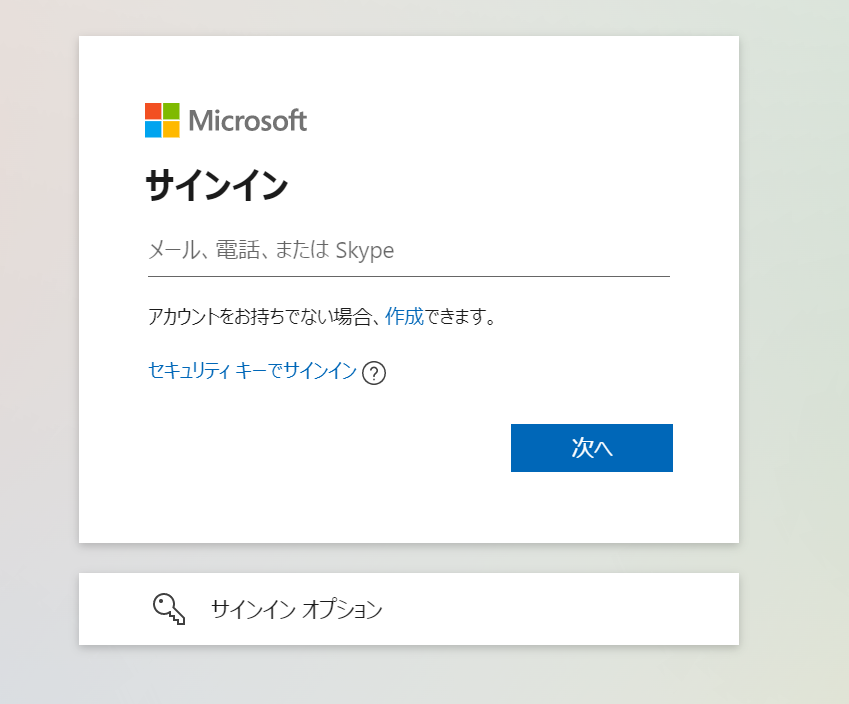Click the サインイン heading text
The height and width of the screenshot is (704, 849).
217,185
